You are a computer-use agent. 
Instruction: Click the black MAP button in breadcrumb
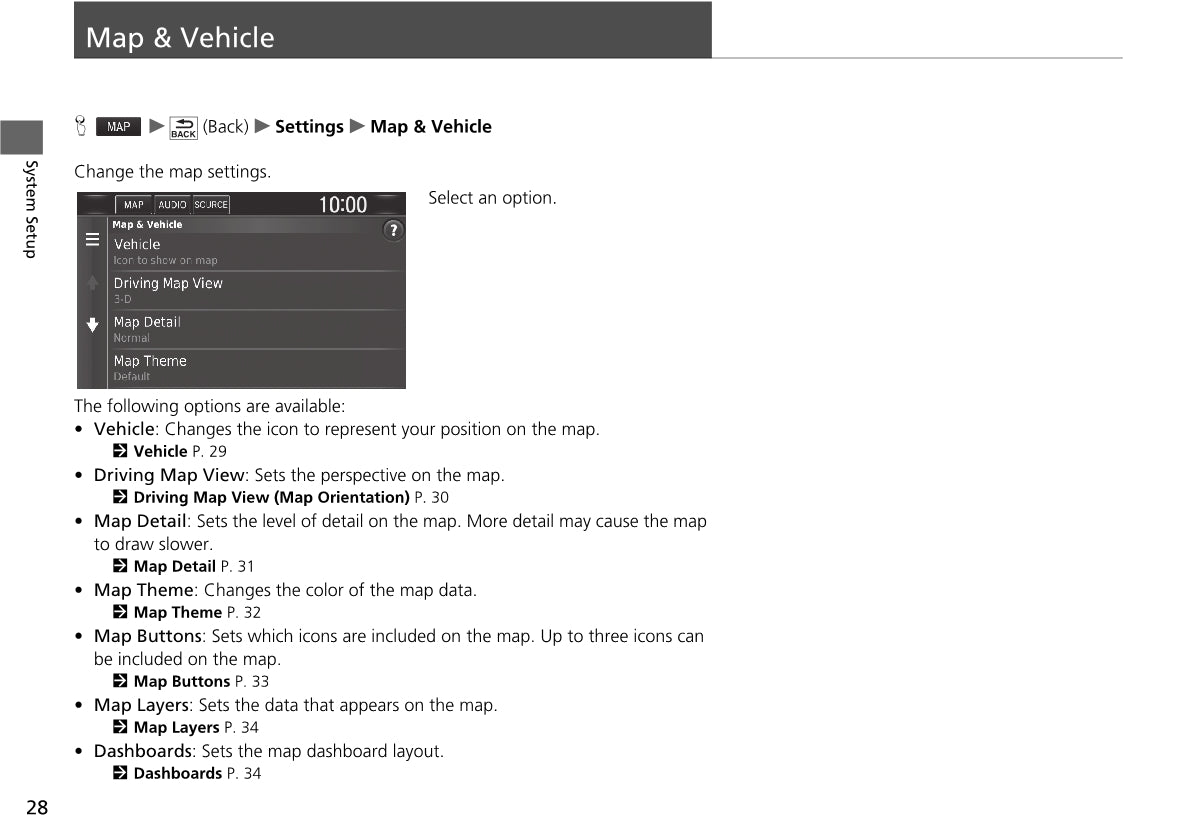(118, 127)
